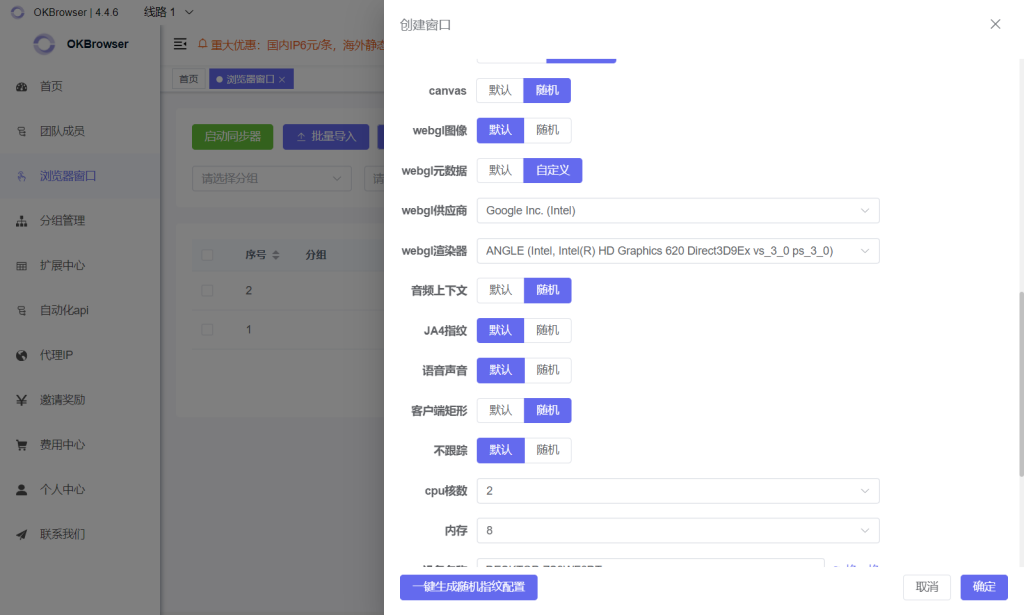This screenshot has height=615, width=1024.
Task: Expand the 请选择分组 filter dropdown
Action: [270, 177]
